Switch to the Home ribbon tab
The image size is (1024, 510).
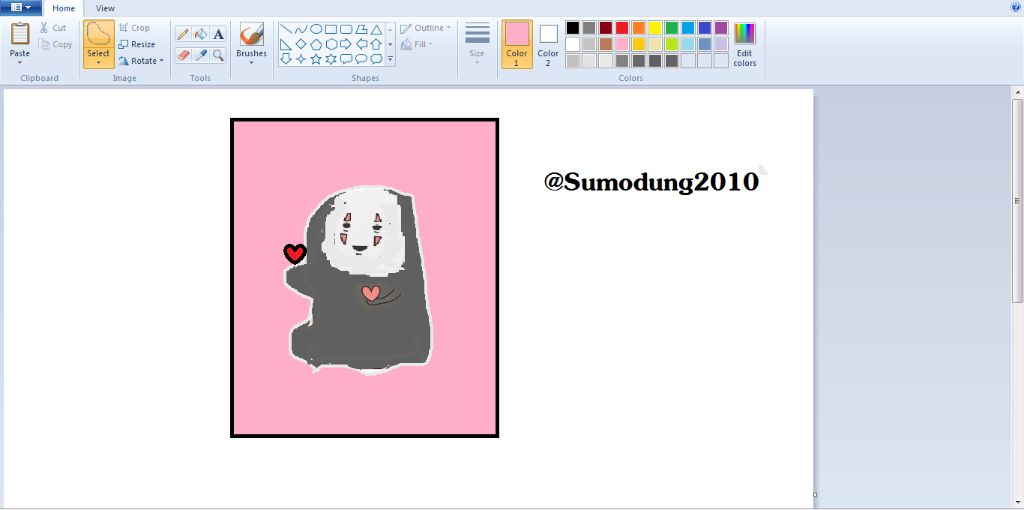click(x=63, y=8)
